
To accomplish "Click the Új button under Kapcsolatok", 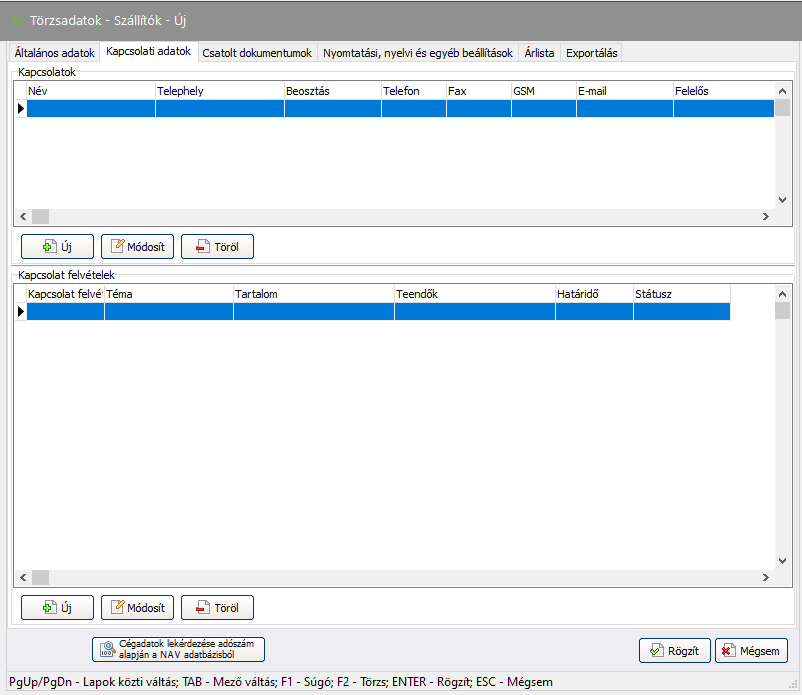I will coord(57,246).
